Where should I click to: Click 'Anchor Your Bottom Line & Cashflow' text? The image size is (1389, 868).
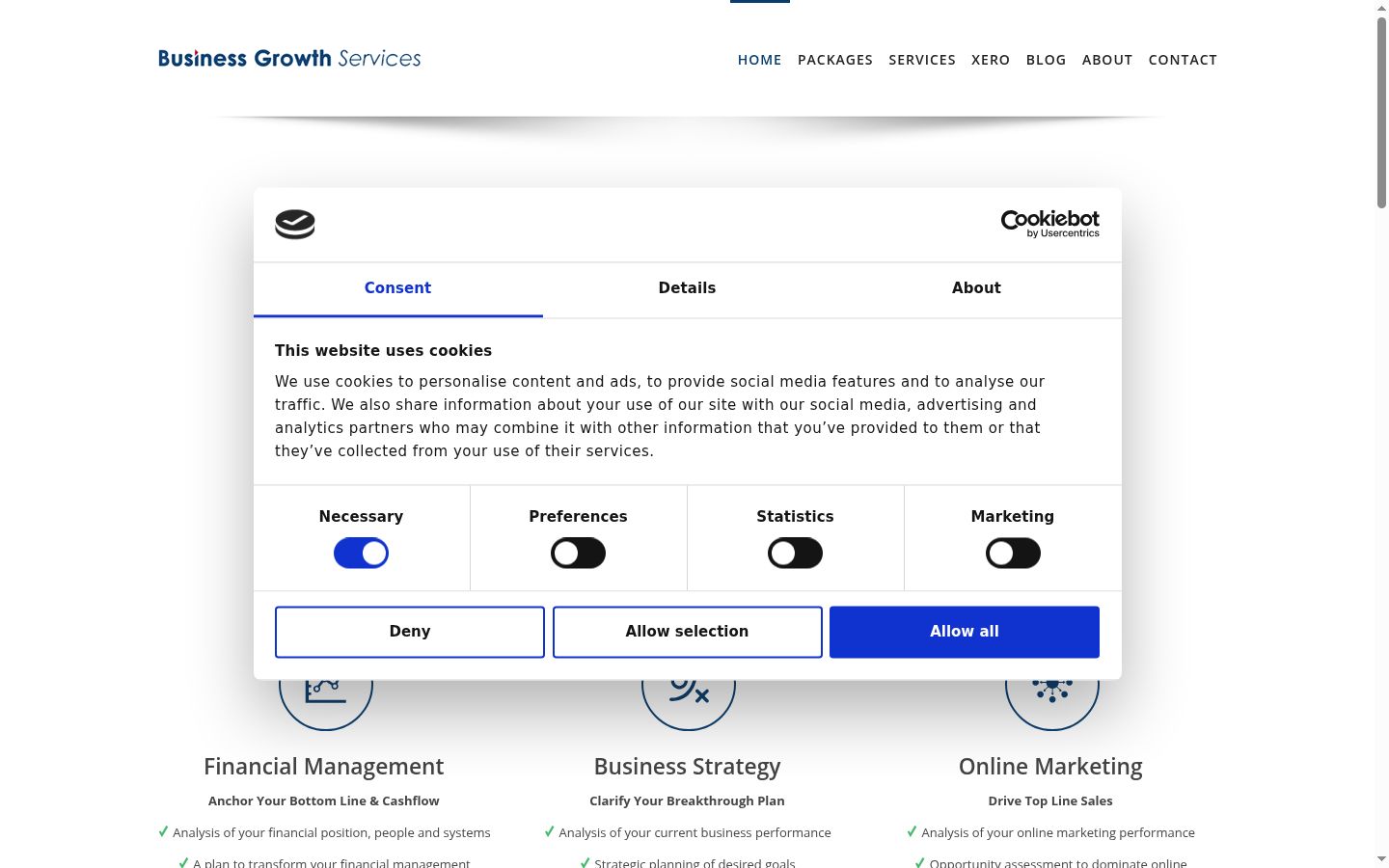[324, 801]
